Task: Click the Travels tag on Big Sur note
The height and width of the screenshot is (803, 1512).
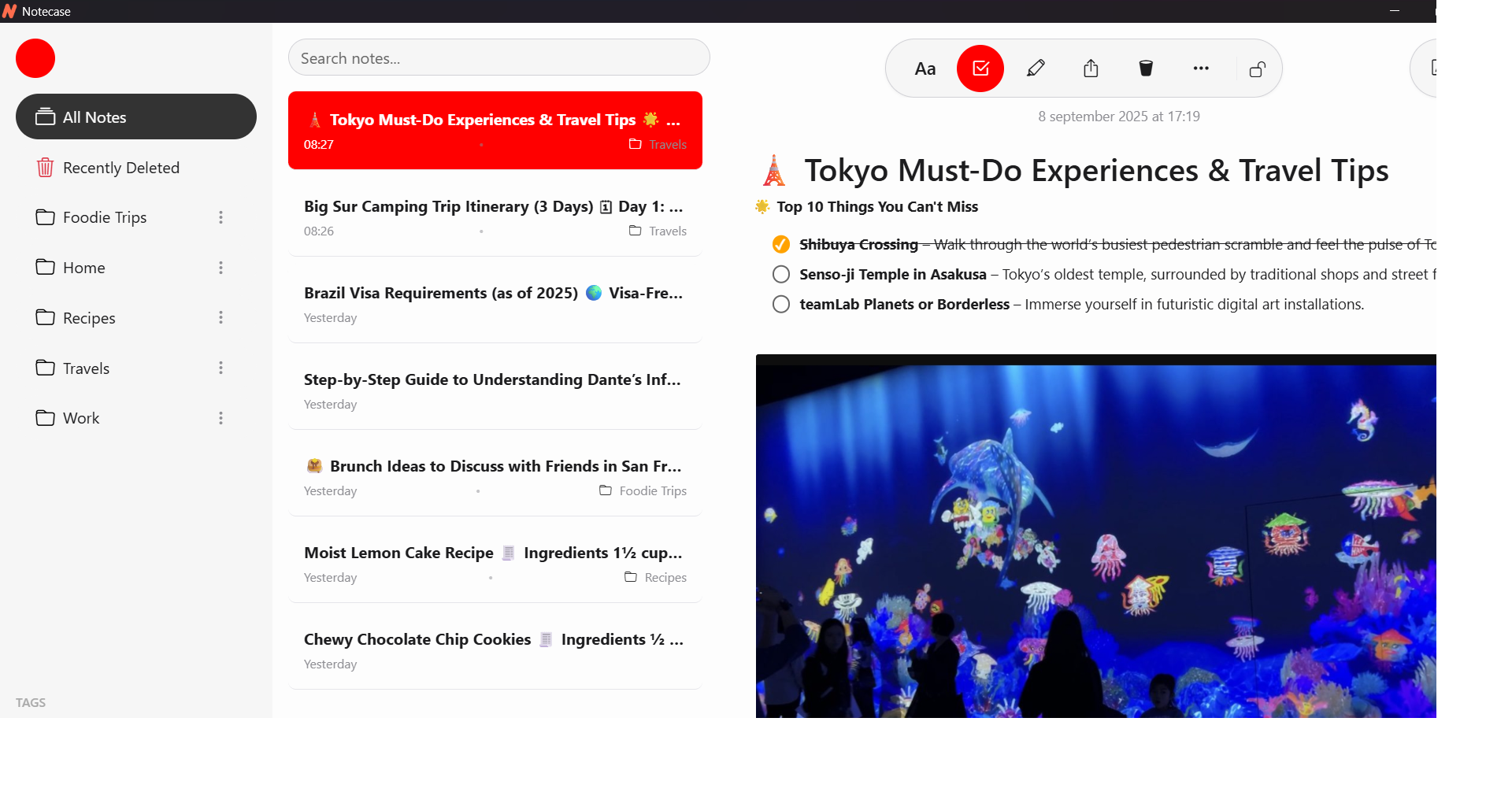Action: [x=658, y=231]
